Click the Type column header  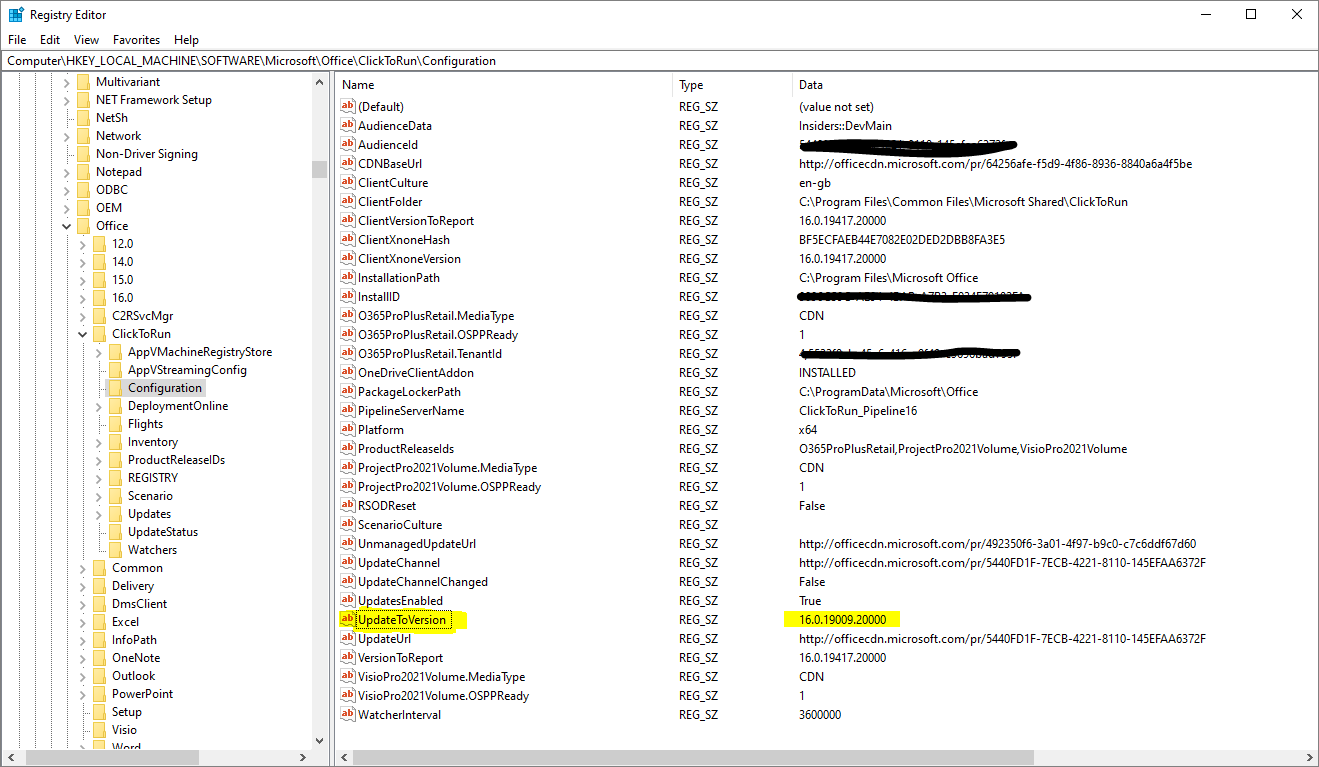[733, 85]
